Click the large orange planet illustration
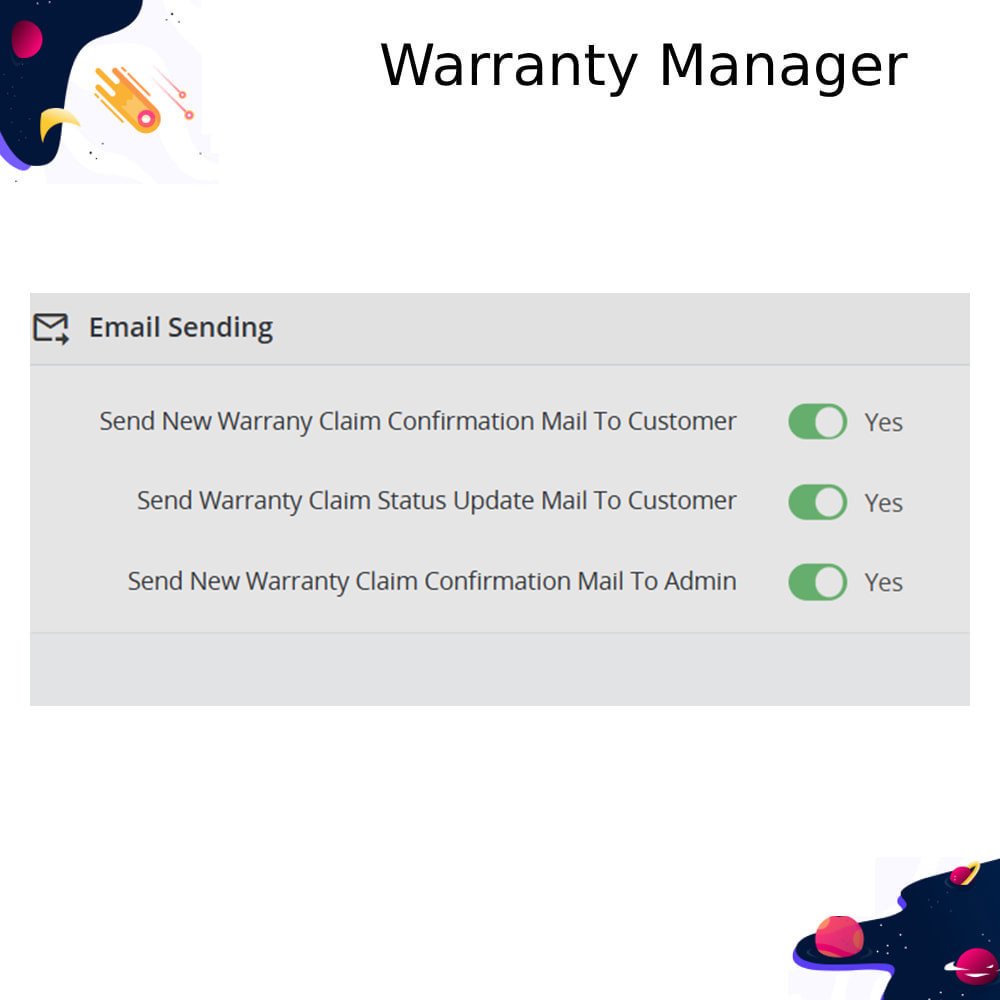 (x=839, y=936)
